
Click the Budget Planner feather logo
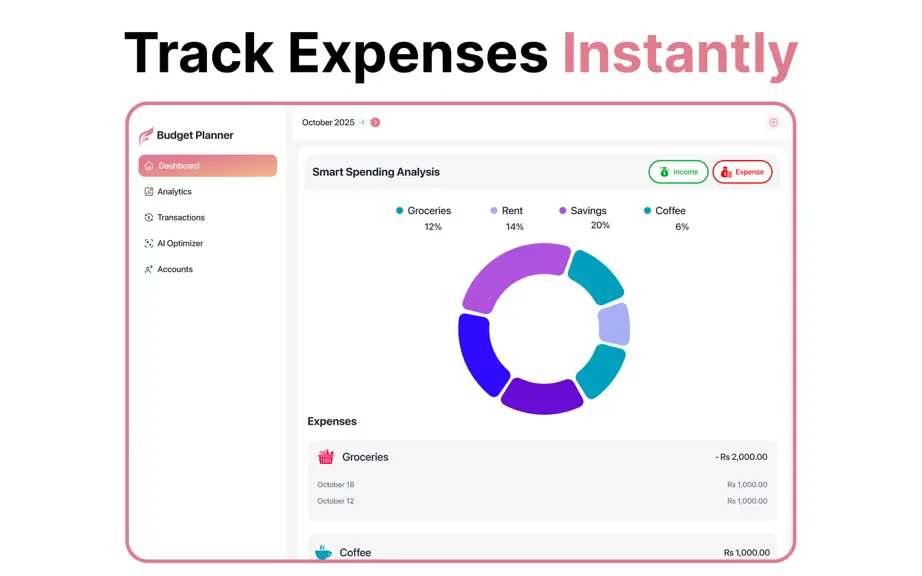tap(145, 136)
